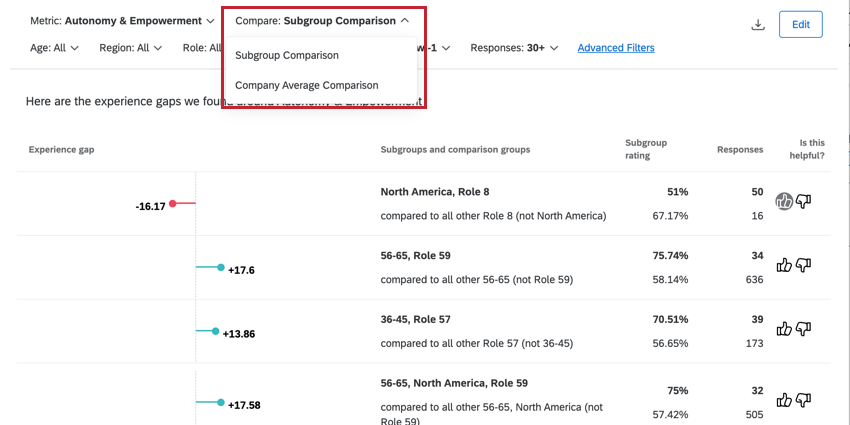Screen dimensions: 850x425
Task: Select Subgroup Comparison from the menu
Action: pos(287,55)
